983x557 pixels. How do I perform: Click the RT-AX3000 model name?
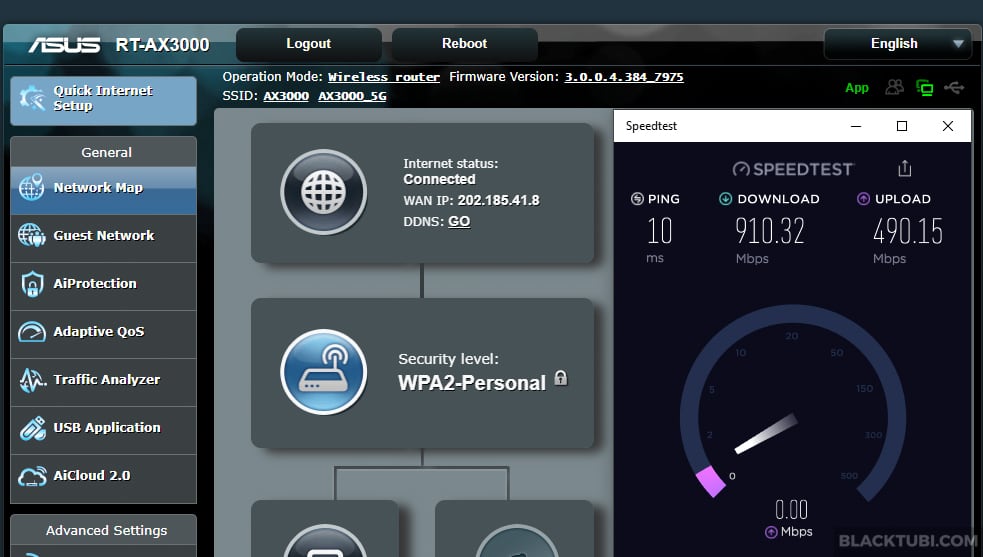click(x=162, y=45)
